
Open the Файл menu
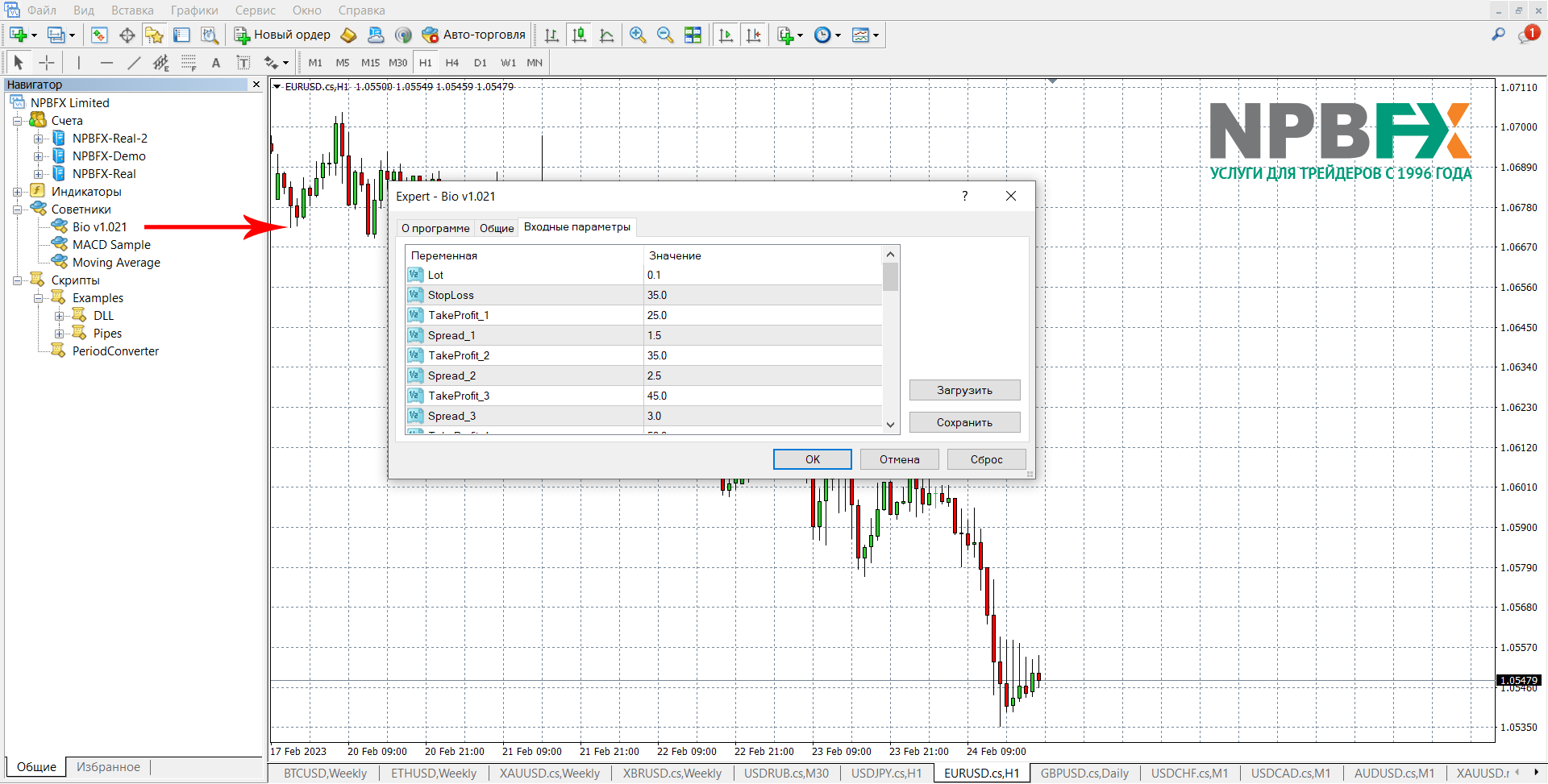(41, 10)
